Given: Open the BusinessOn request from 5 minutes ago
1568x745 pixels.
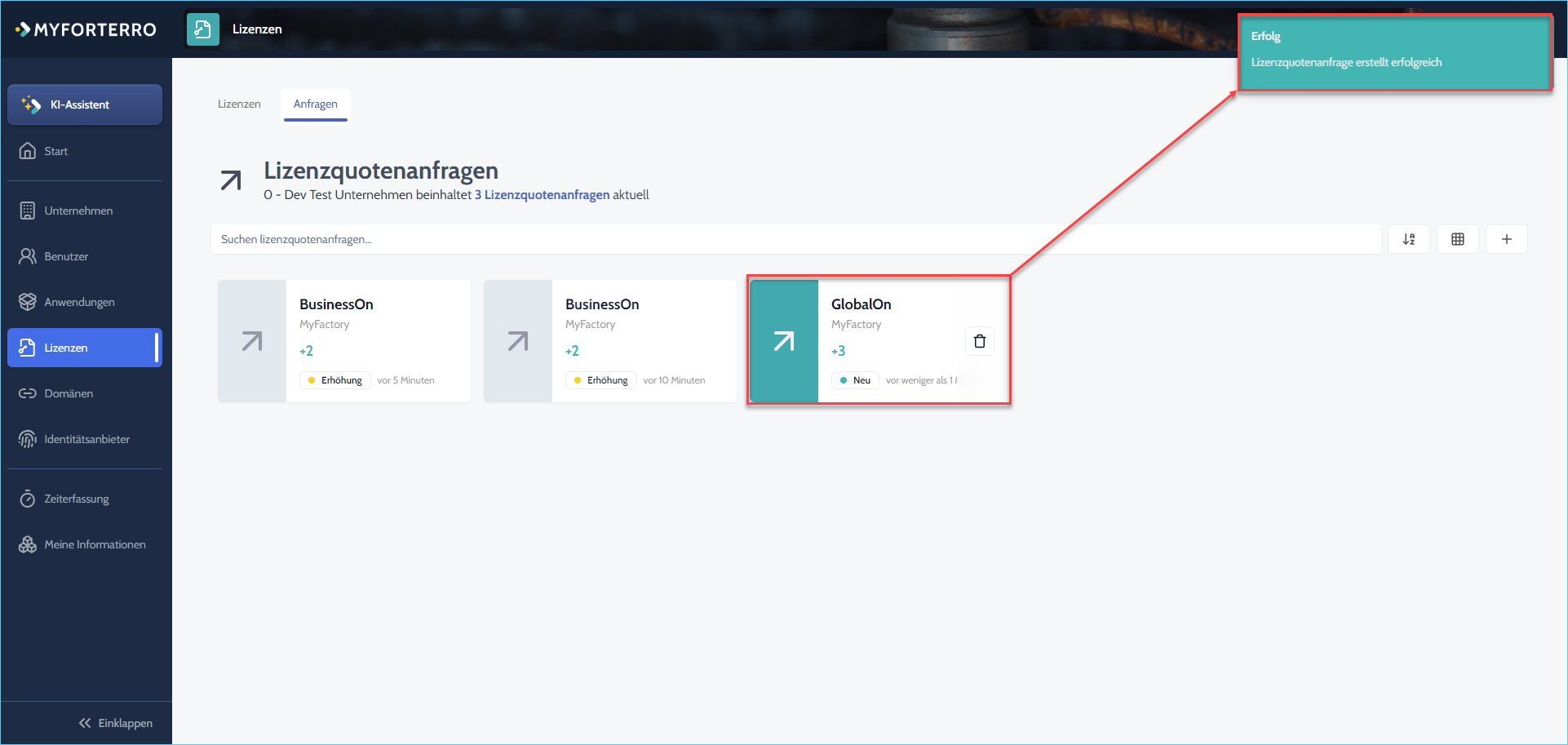Looking at the screenshot, I should point(344,341).
